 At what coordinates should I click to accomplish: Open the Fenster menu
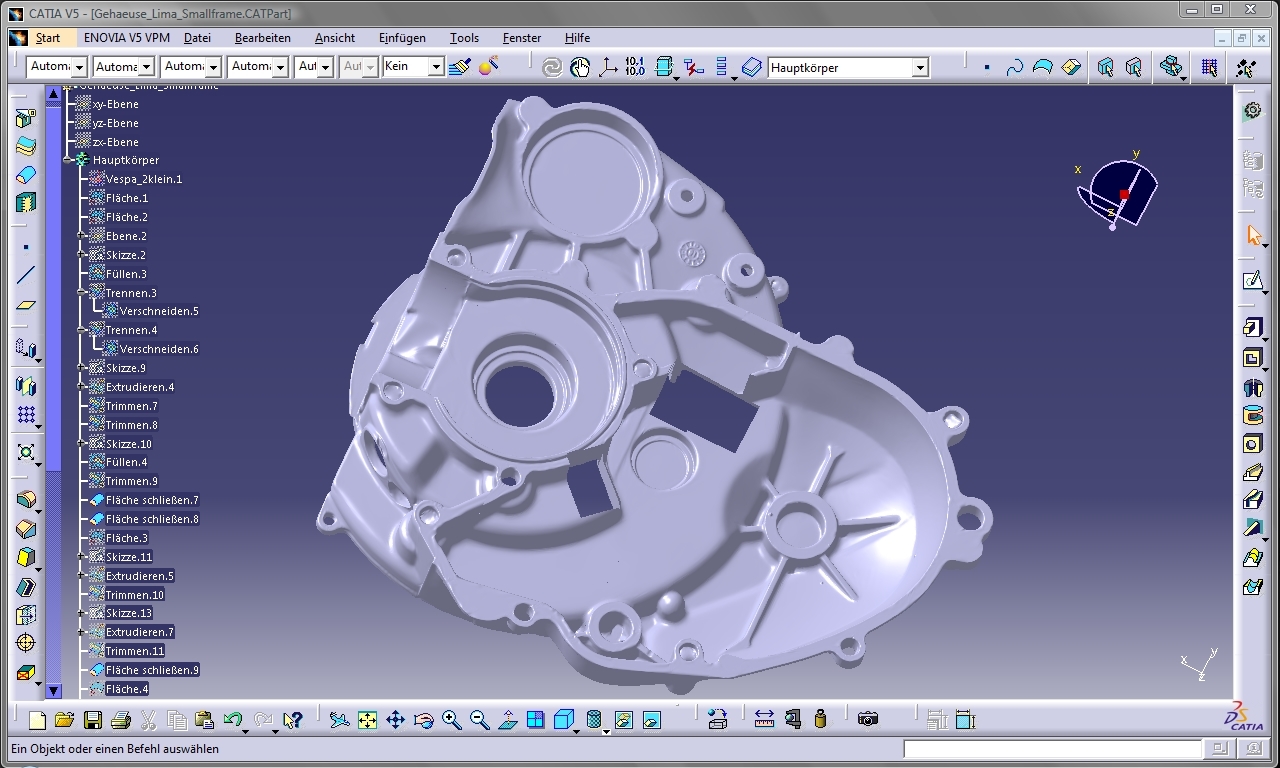tap(522, 38)
